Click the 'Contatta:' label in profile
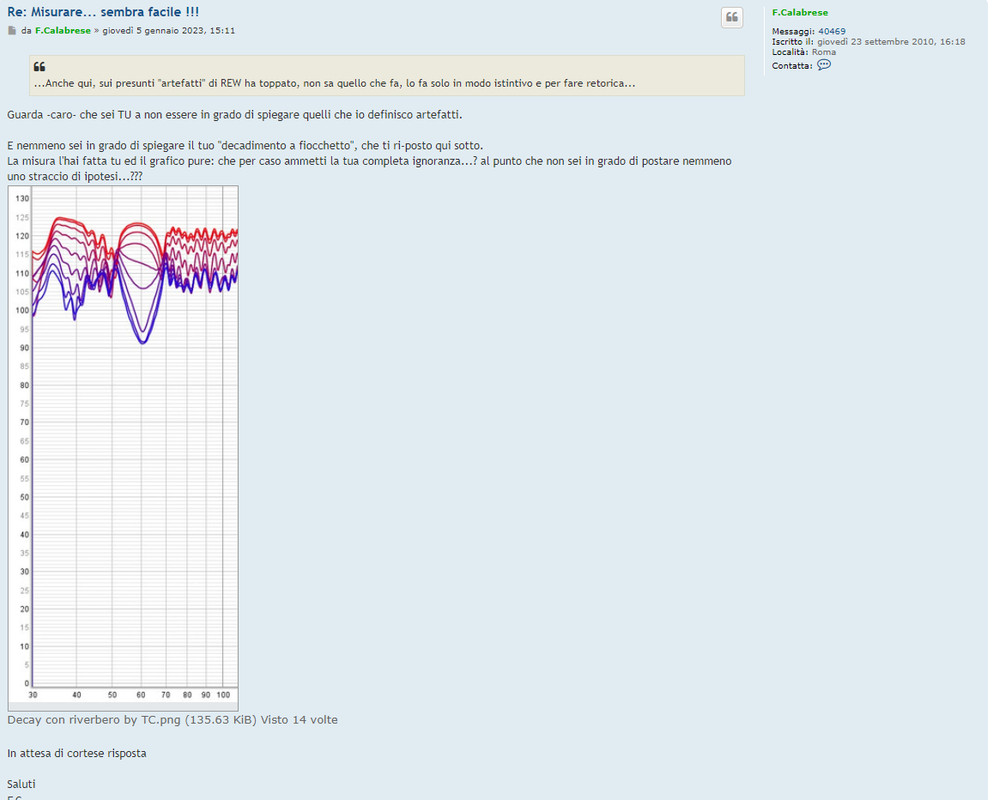Image resolution: width=993 pixels, height=800 pixels. (792, 66)
